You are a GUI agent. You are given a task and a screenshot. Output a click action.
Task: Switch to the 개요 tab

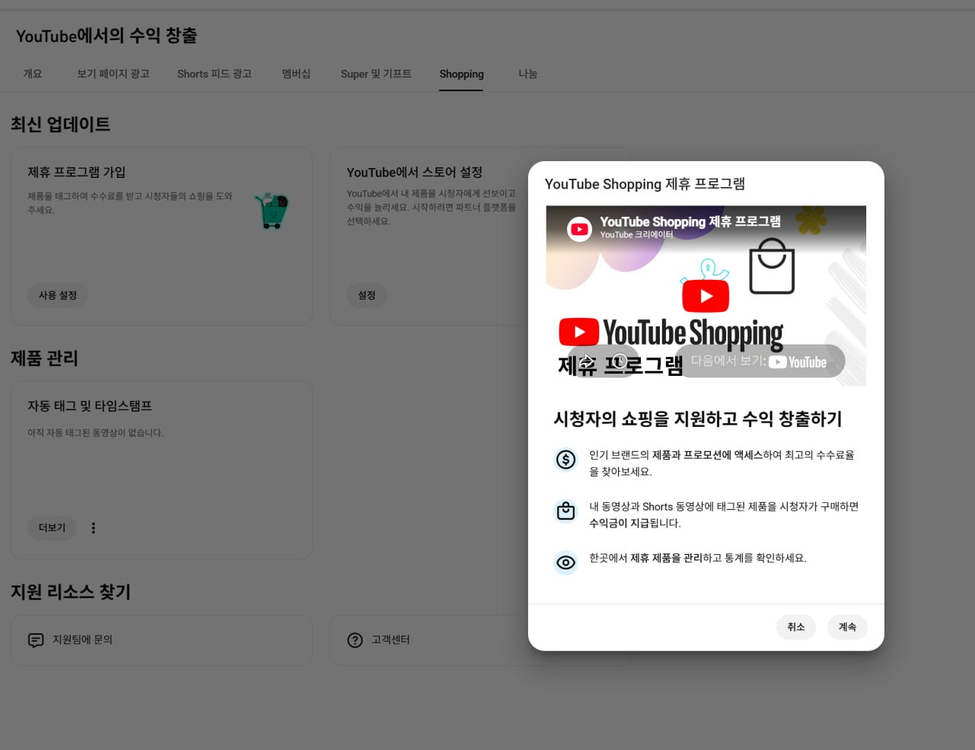pyautogui.click(x=33, y=74)
